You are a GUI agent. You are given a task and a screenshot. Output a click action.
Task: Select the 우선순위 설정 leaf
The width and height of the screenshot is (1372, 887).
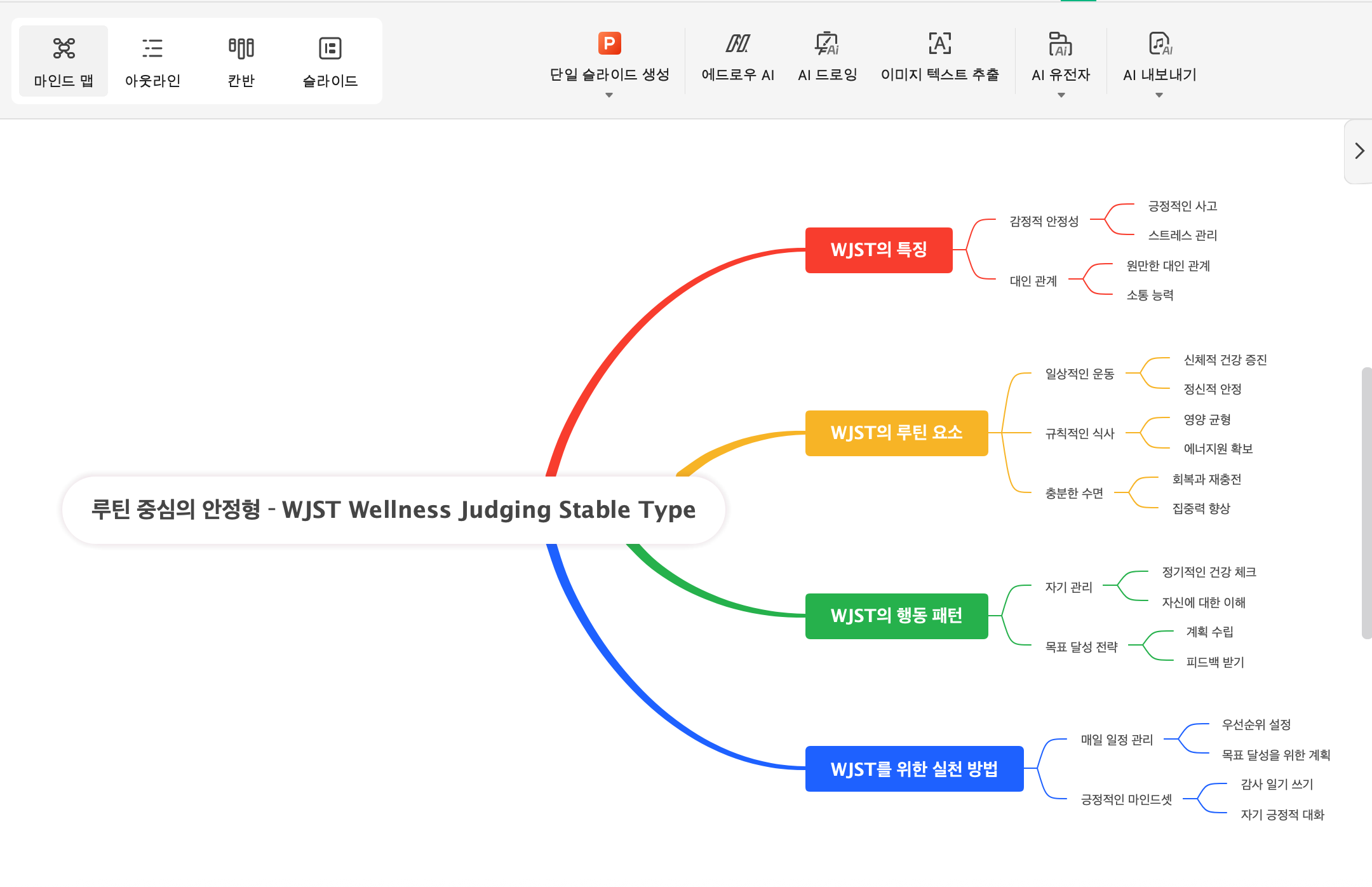click(1256, 724)
